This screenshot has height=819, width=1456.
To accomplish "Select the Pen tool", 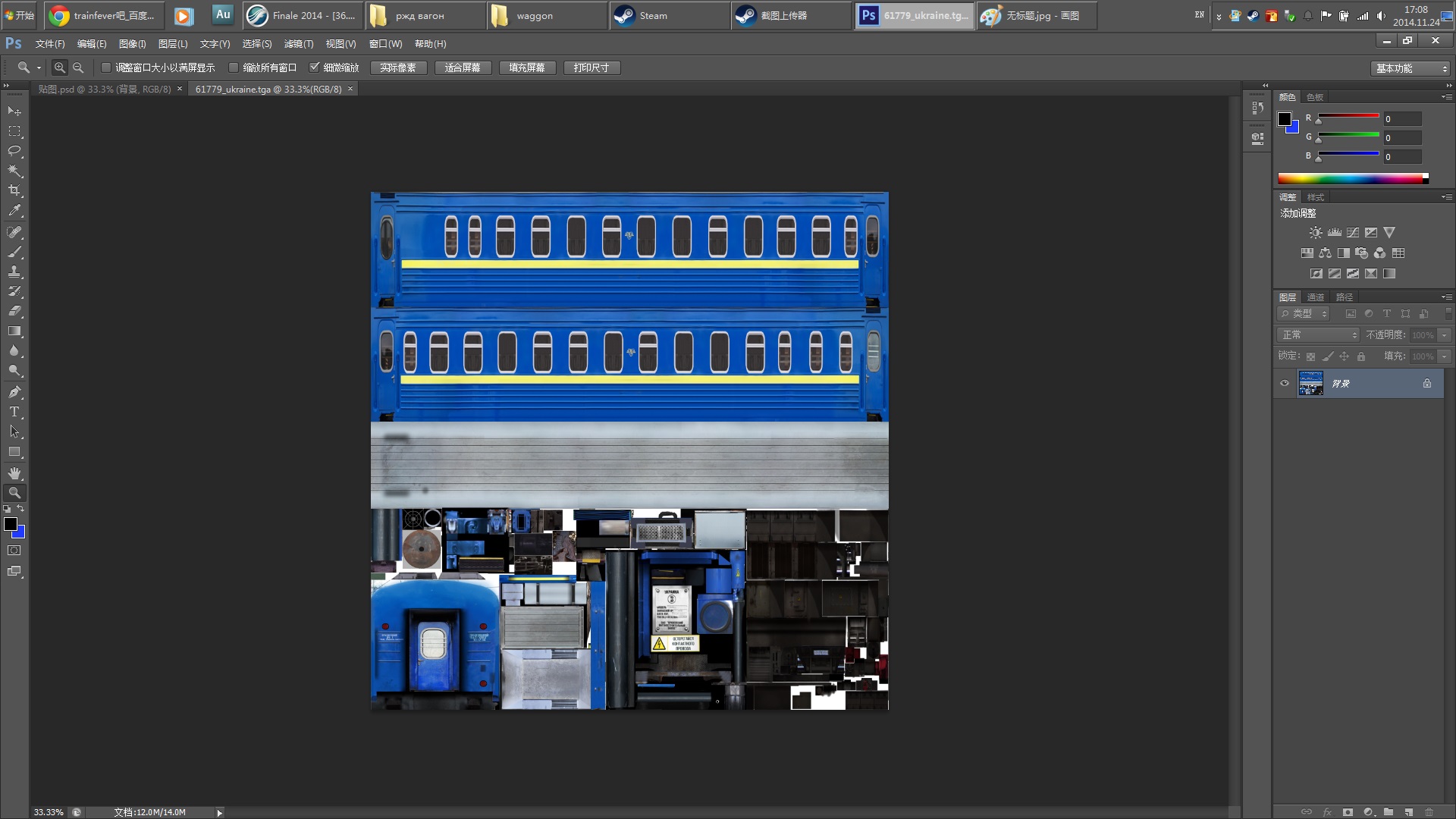I will click(x=14, y=392).
